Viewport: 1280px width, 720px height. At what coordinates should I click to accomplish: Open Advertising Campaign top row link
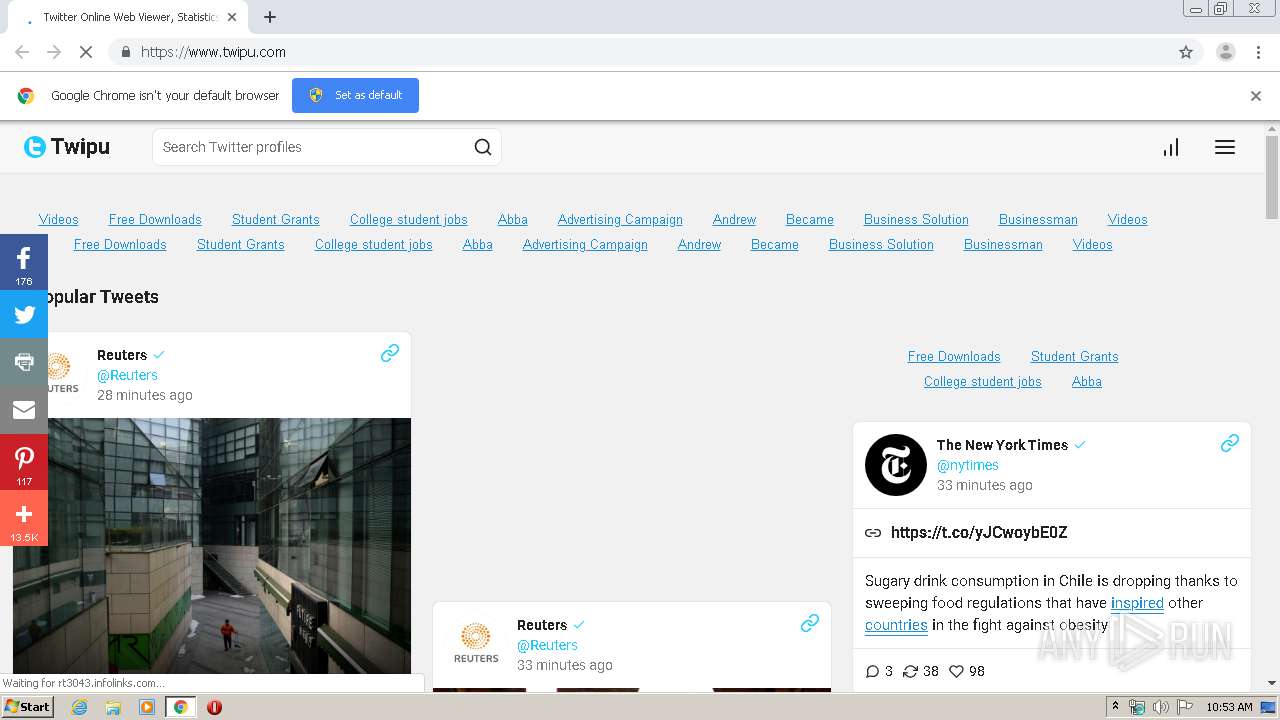click(x=620, y=219)
